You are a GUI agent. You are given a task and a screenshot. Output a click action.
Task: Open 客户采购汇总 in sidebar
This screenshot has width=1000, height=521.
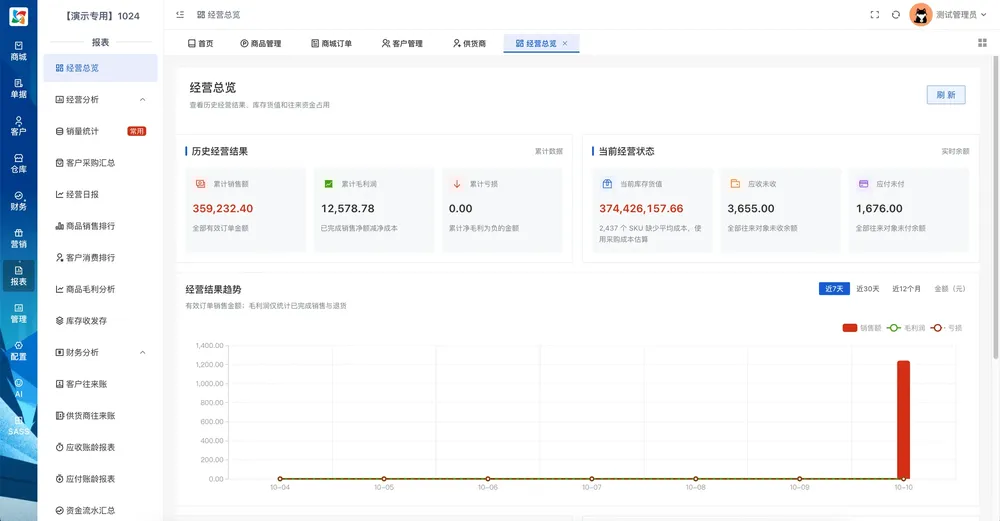tap(100, 163)
